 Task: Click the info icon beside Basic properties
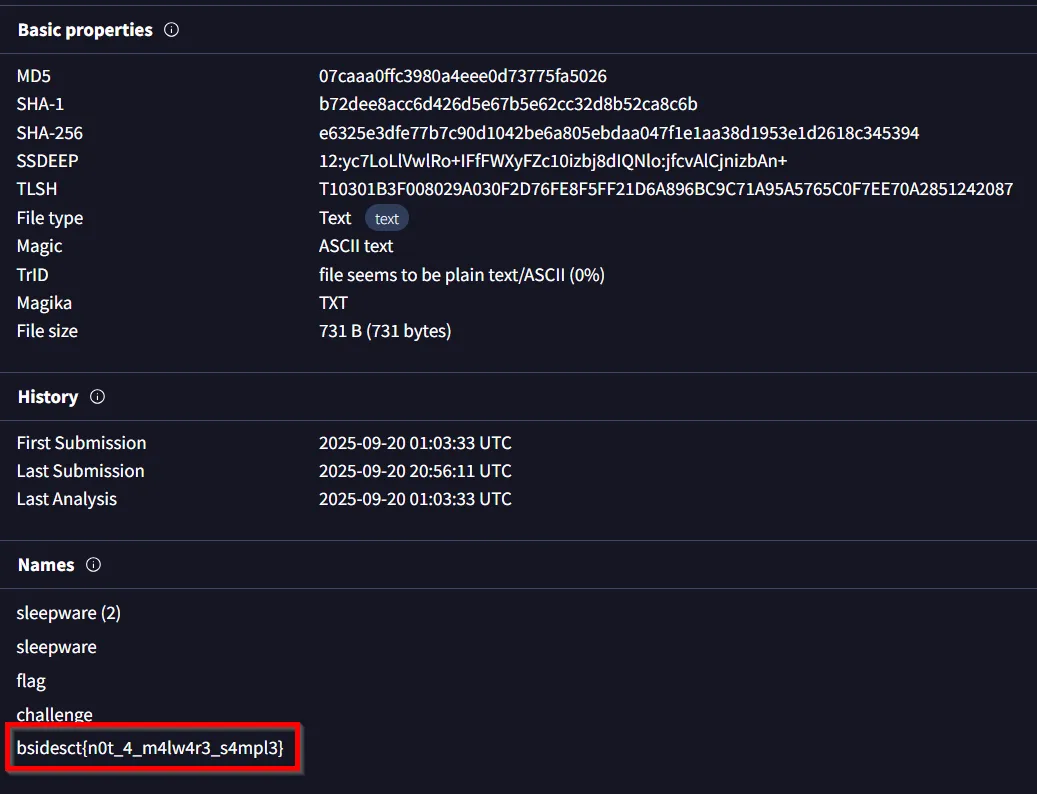[x=171, y=30]
